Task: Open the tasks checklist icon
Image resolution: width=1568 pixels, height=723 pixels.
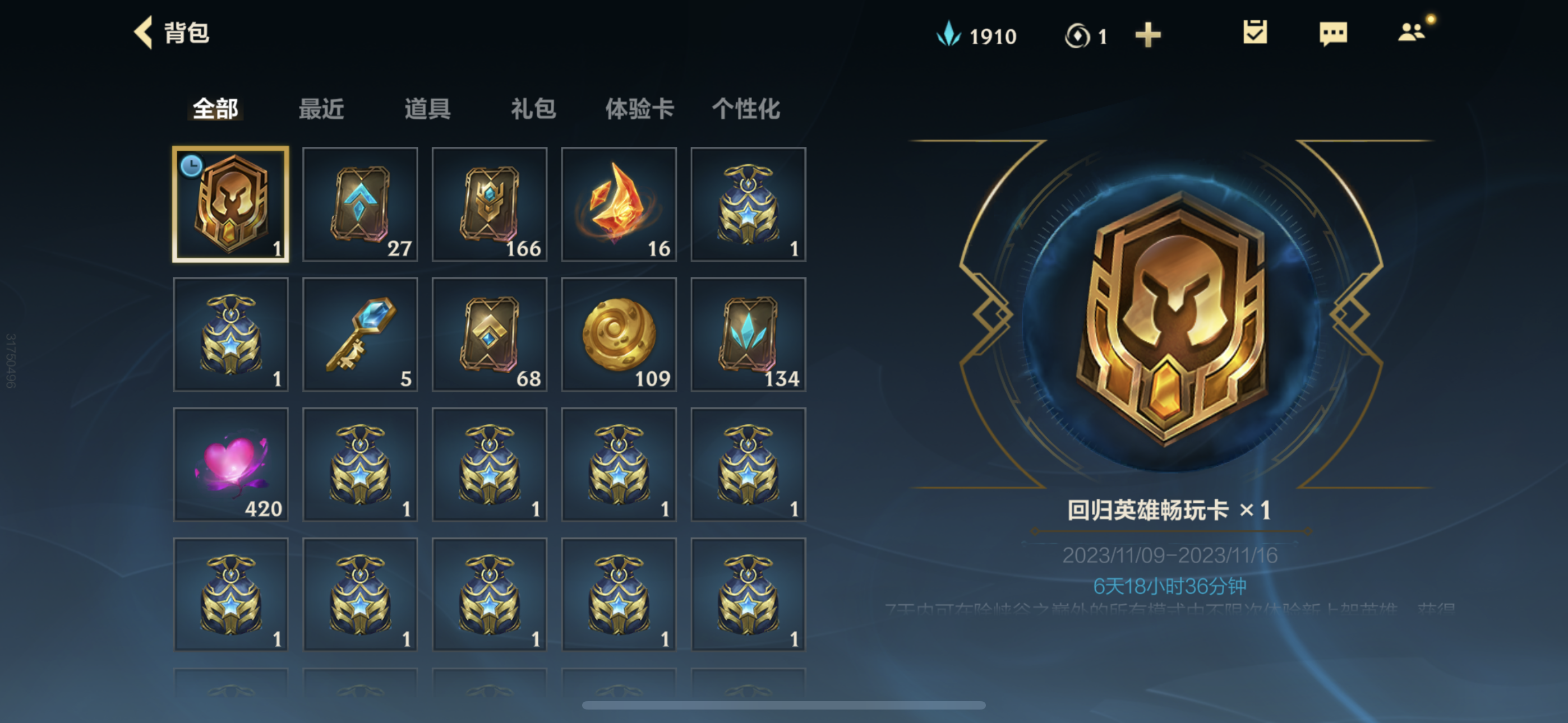Action: (x=1255, y=33)
